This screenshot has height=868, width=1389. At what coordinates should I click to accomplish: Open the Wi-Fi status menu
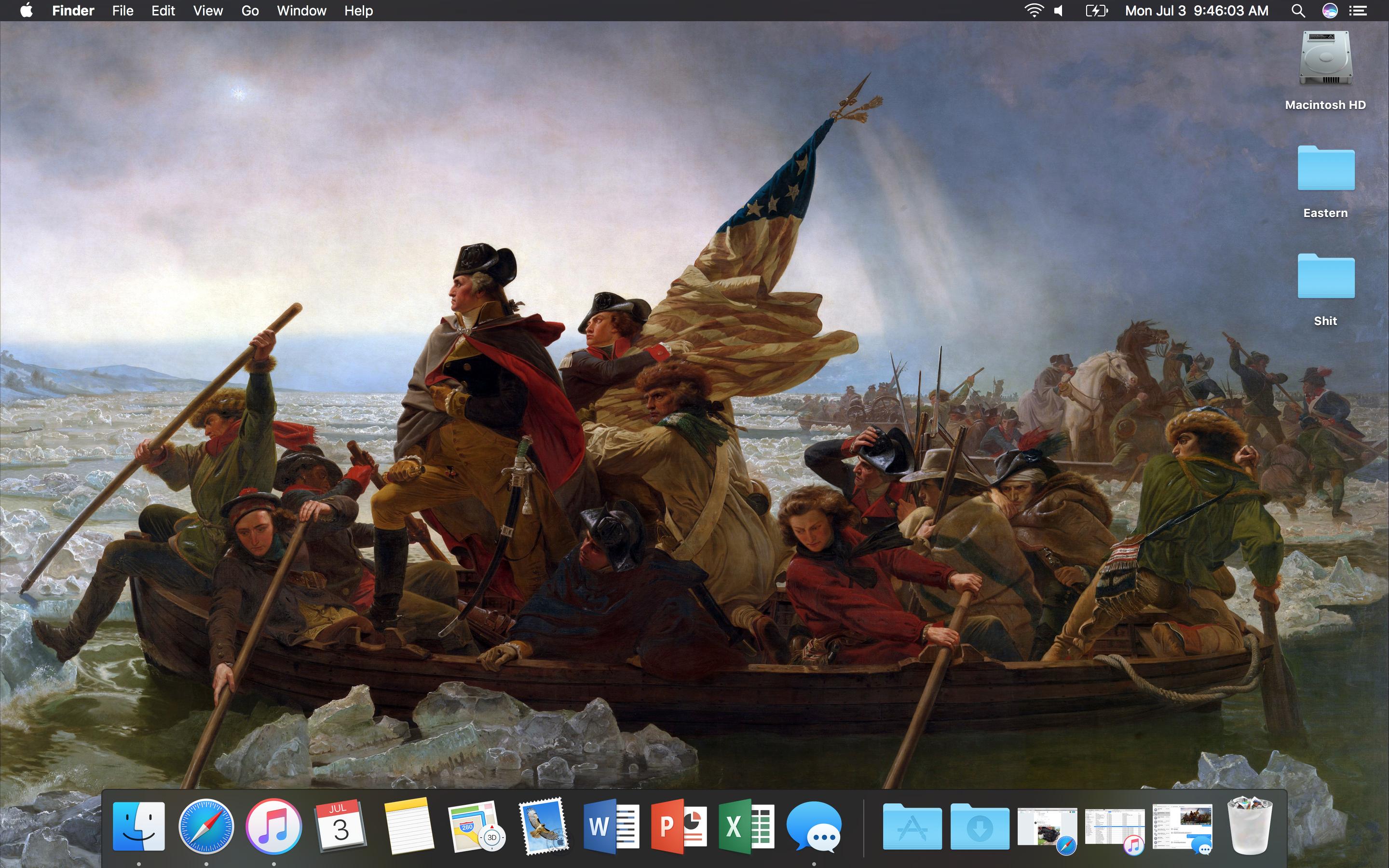(1034, 11)
